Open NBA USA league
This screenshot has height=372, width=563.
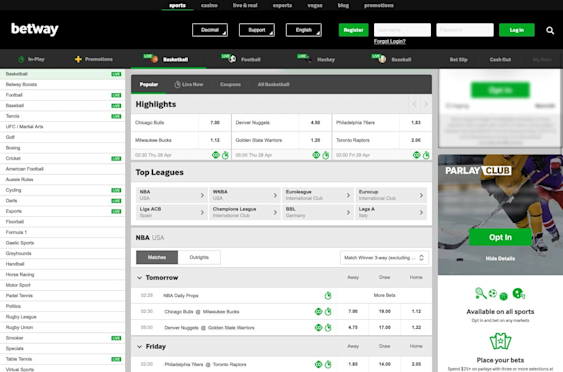click(172, 195)
